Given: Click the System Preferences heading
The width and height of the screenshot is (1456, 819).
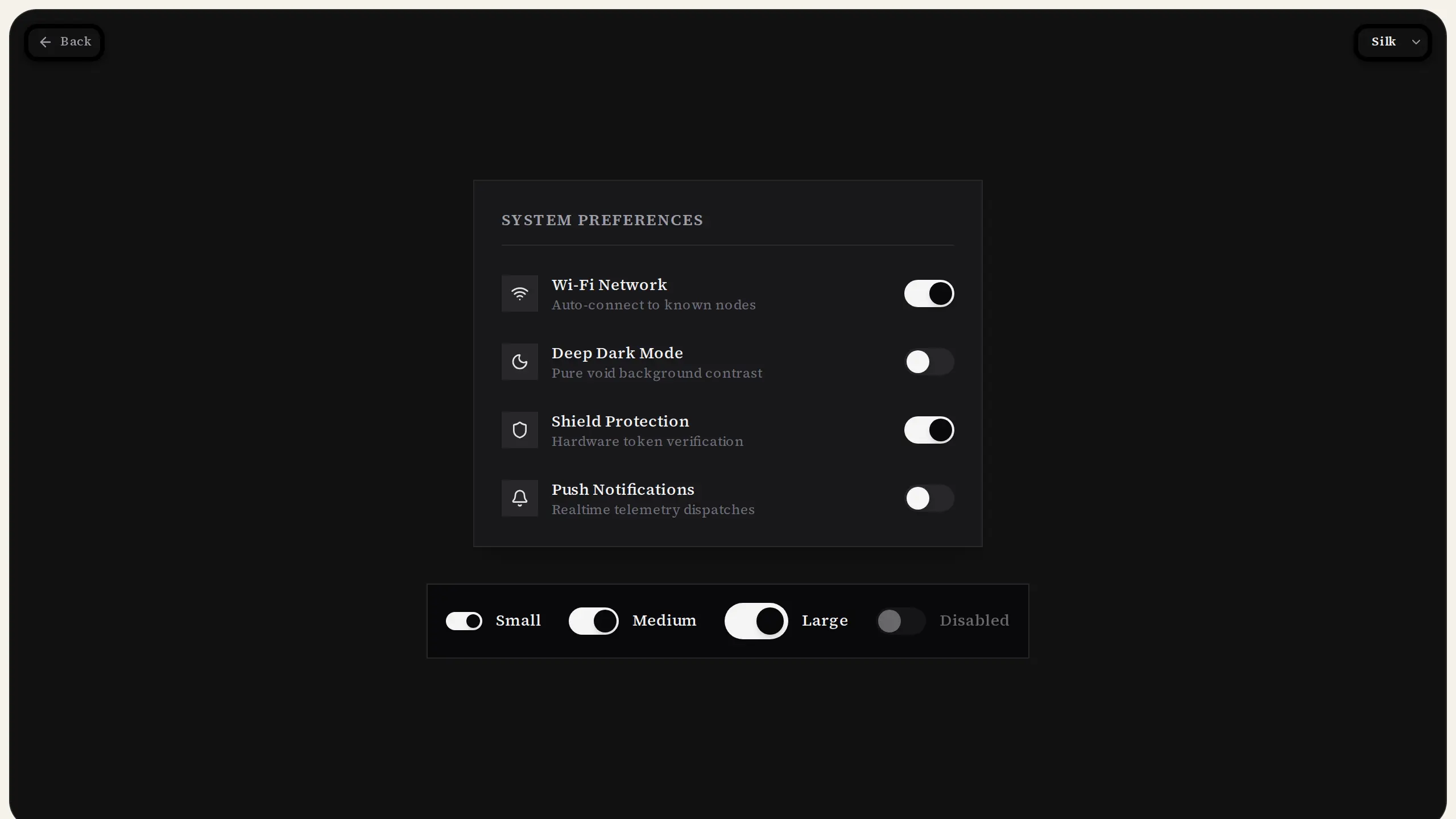Looking at the screenshot, I should 602,221.
